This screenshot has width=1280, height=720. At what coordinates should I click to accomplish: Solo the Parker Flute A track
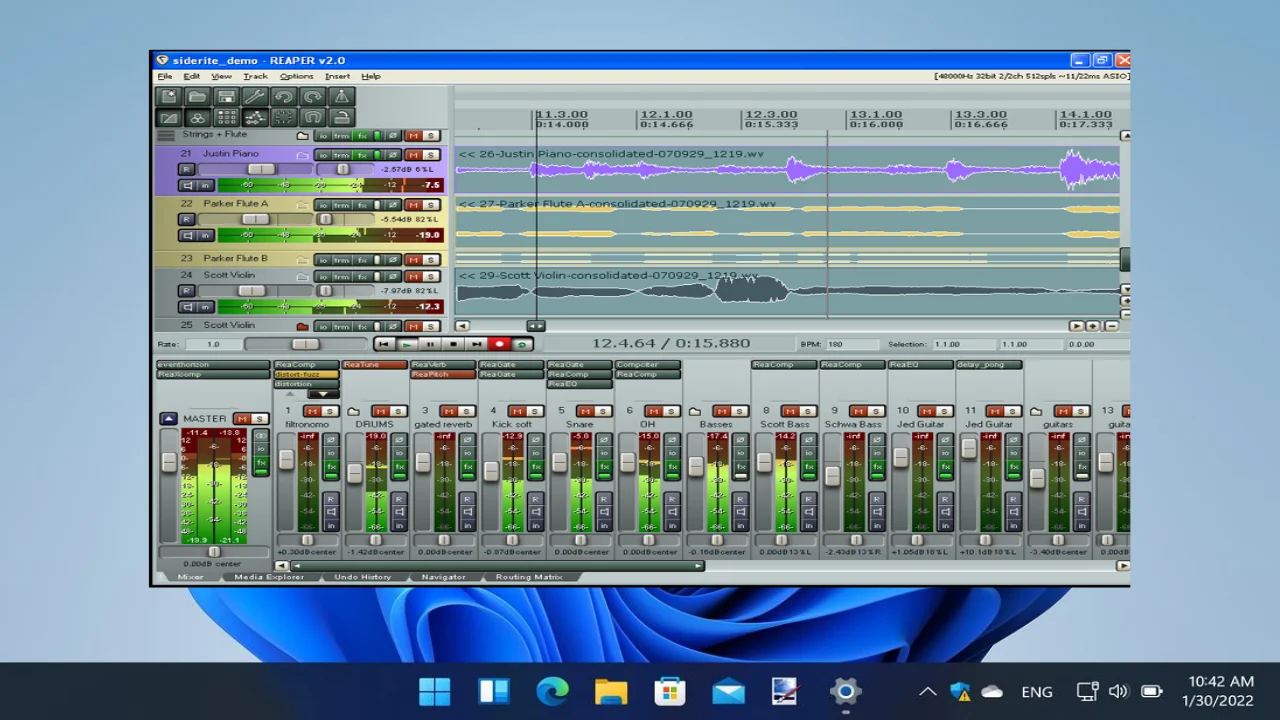click(x=431, y=205)
